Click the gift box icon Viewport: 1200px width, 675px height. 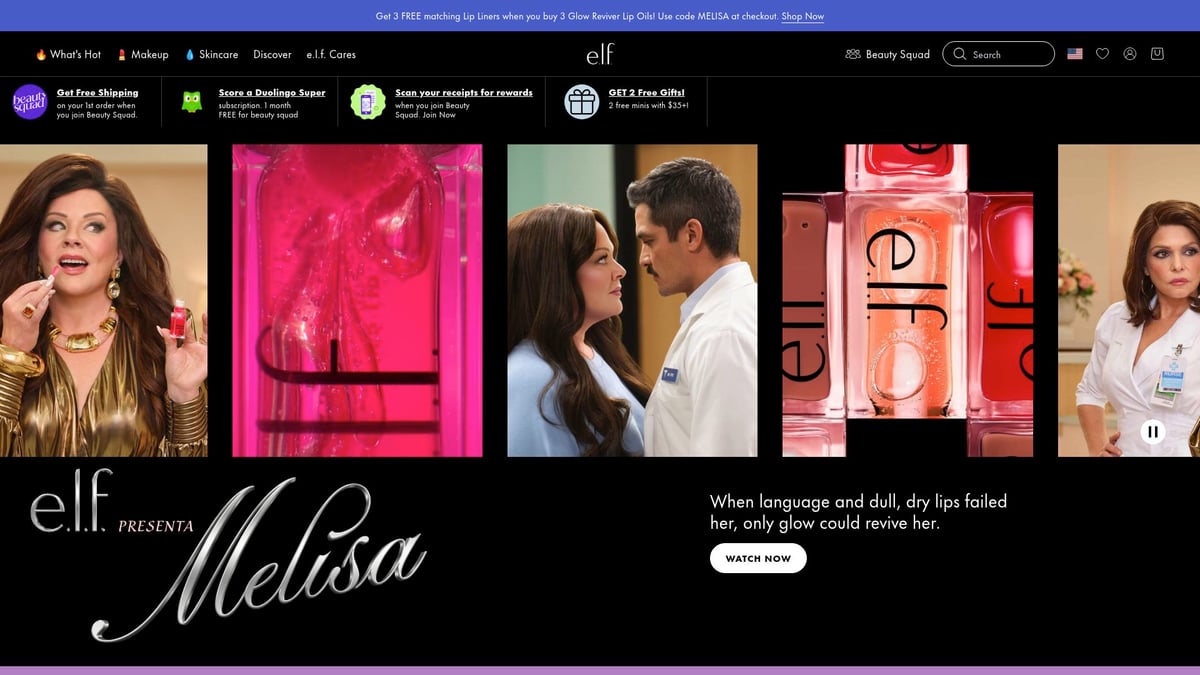pyautogui.click(x=581, y=102)
